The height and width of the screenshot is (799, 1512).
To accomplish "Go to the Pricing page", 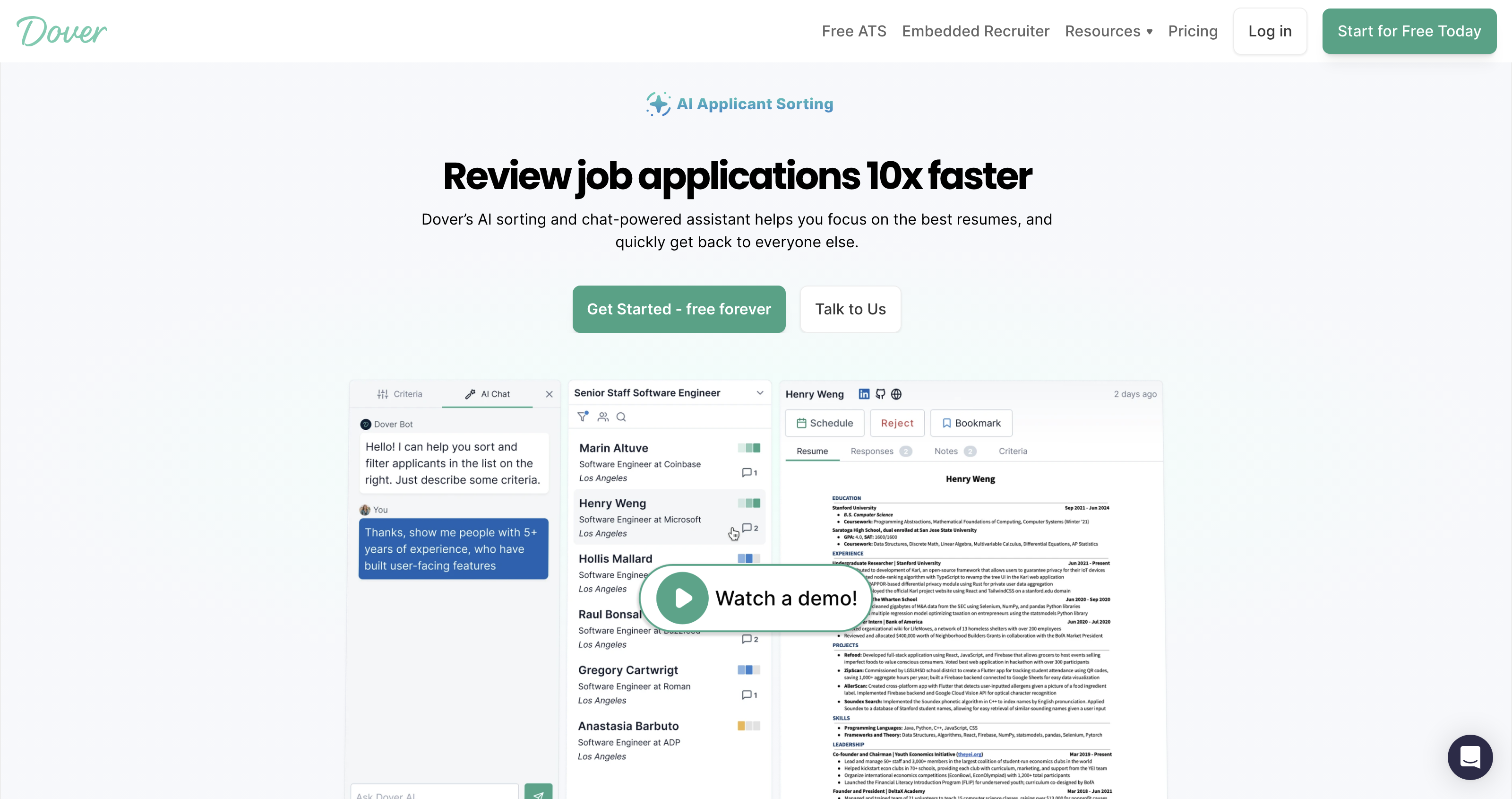I will click(x=1193, y=31).
